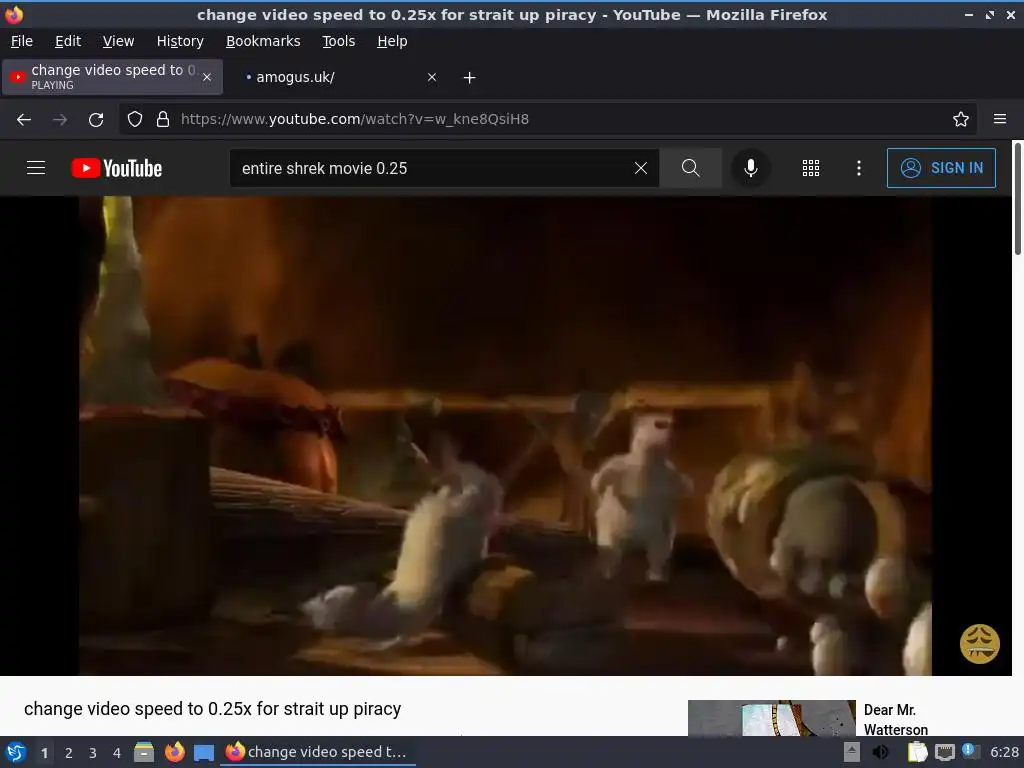Switch to workspace 3
This screenshot has height=768, width=1024.
point(93,753)
